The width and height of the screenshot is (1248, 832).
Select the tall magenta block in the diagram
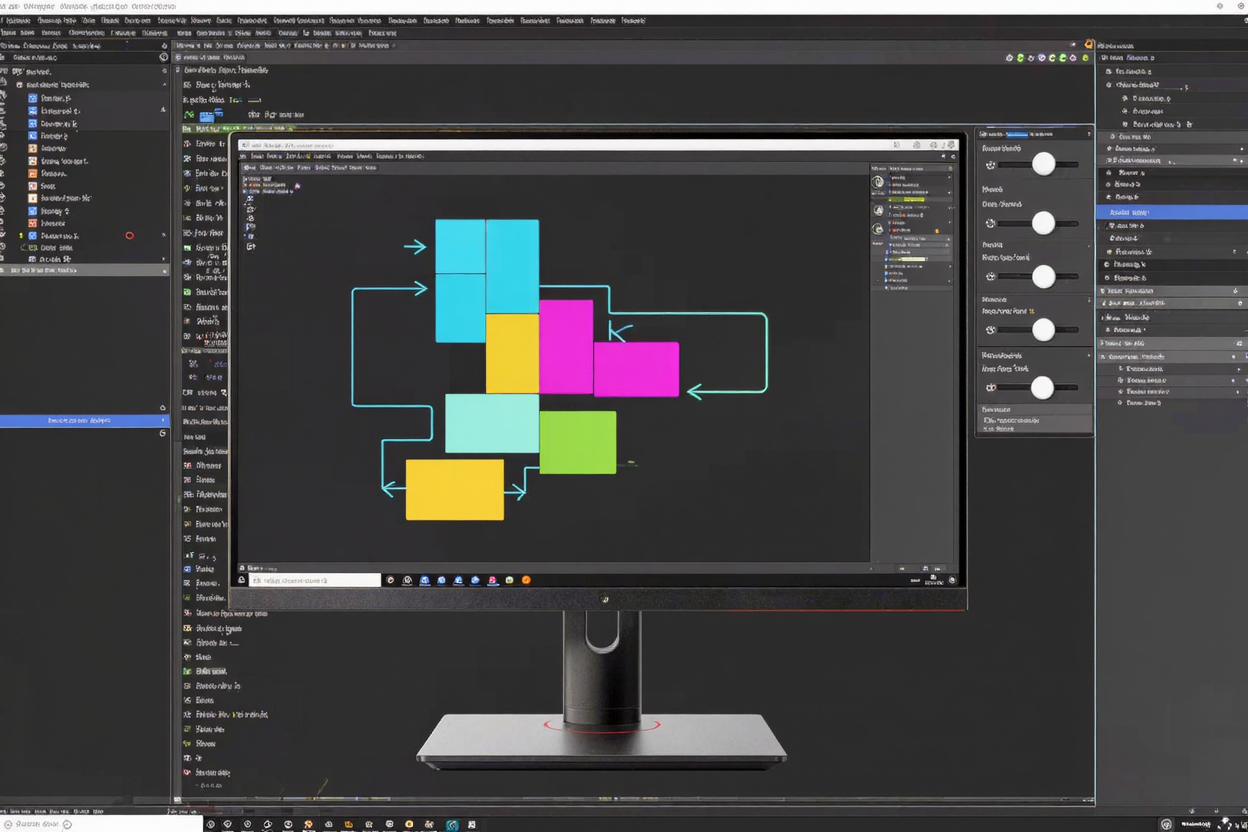[x=566, y=346]
